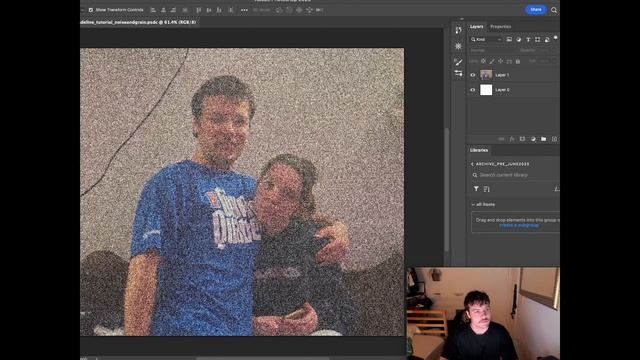Open the History panel icon in side dock
This screenshot has height=360, width=640.
458,30
